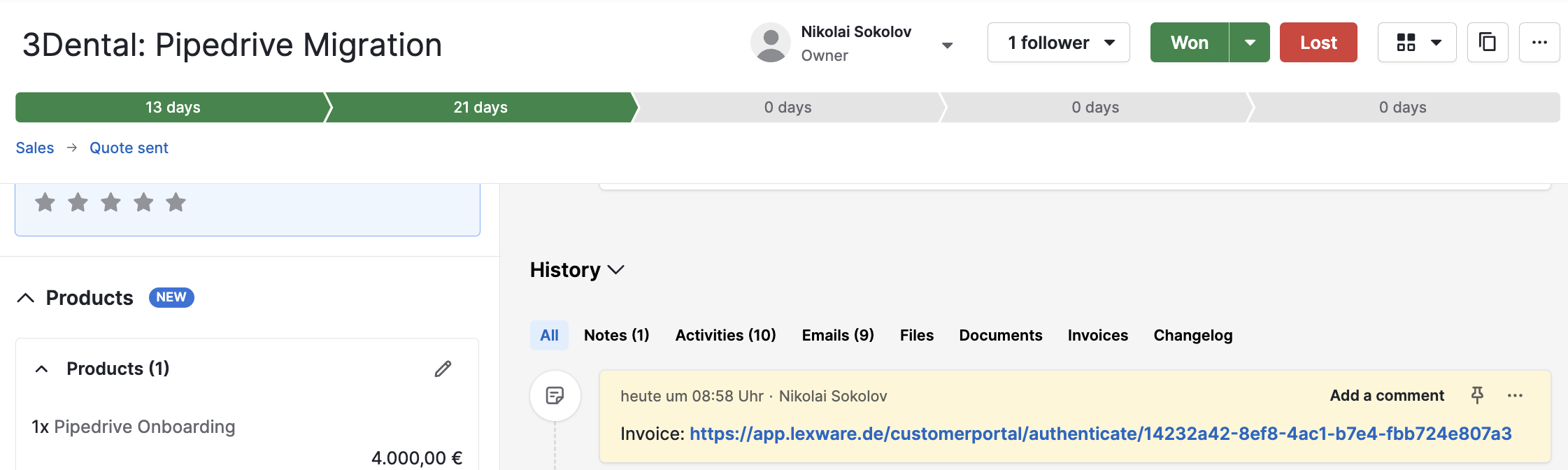
Task: Set rating to one star
Action: coord(45,202)
